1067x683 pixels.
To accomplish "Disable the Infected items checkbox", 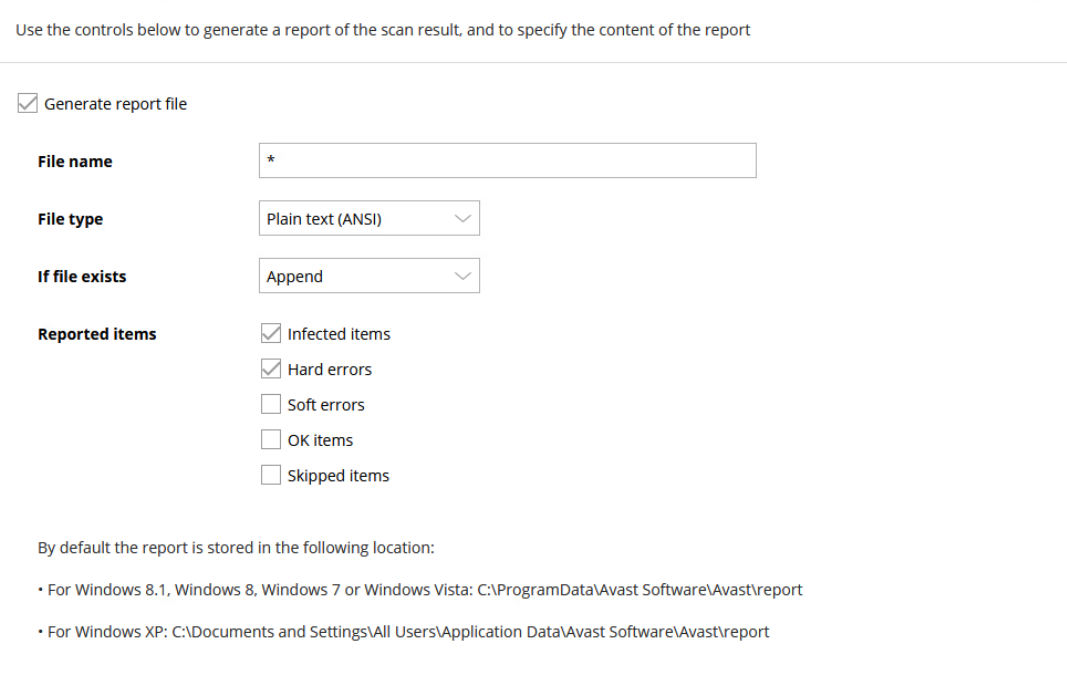I will 270,333.
